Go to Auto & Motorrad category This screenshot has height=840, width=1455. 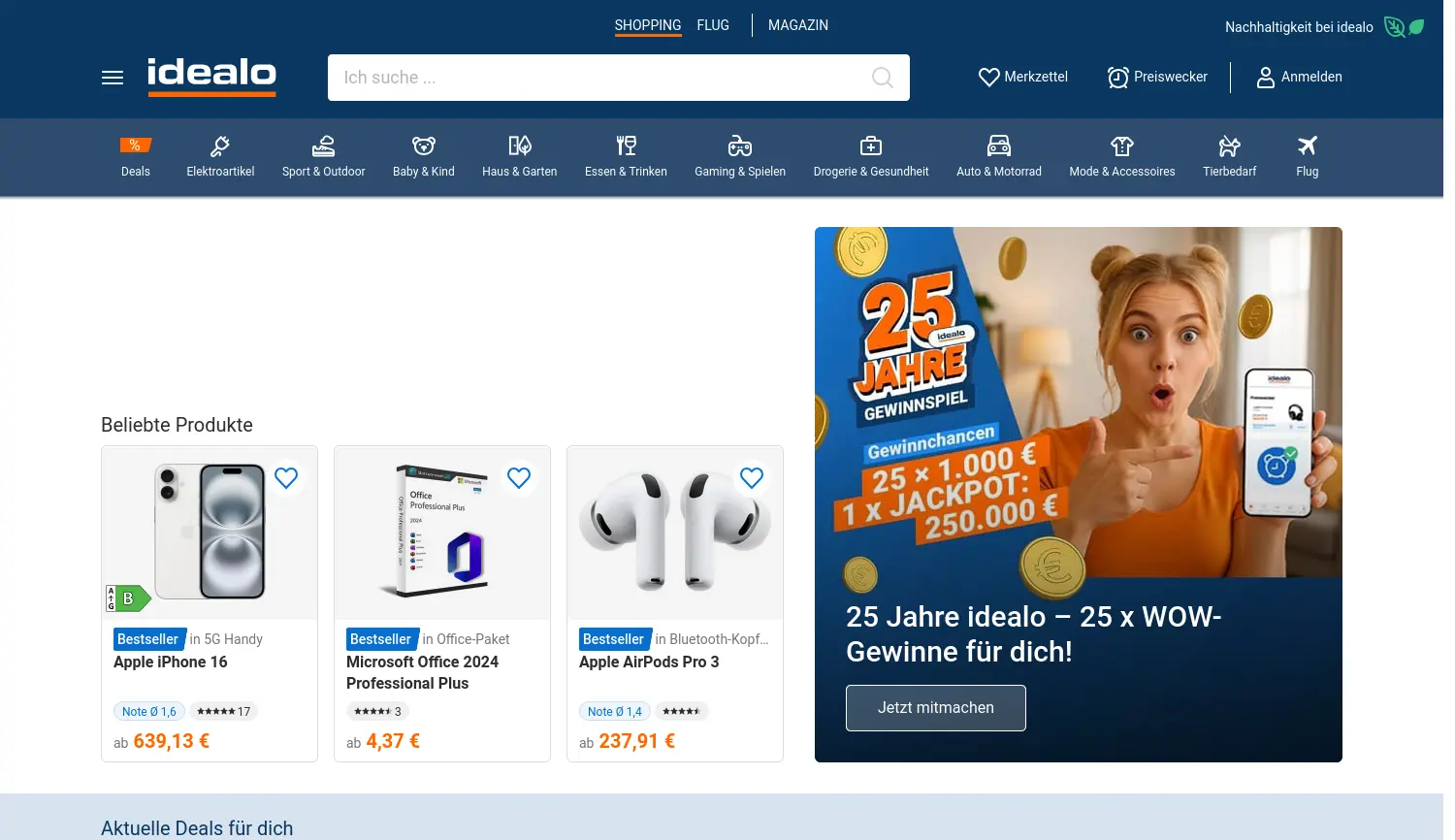coord(998,157)
